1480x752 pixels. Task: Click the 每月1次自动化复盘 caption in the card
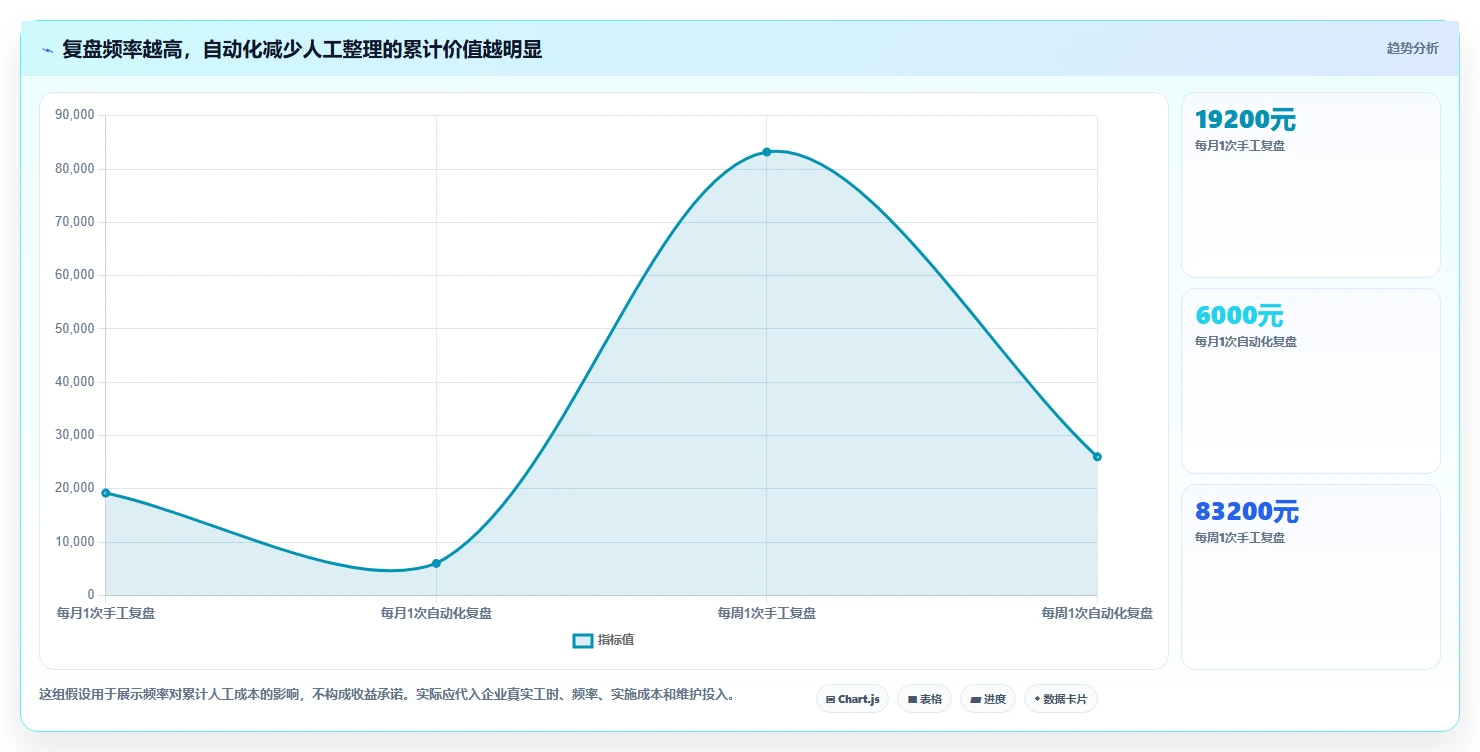click(1246, 342)
